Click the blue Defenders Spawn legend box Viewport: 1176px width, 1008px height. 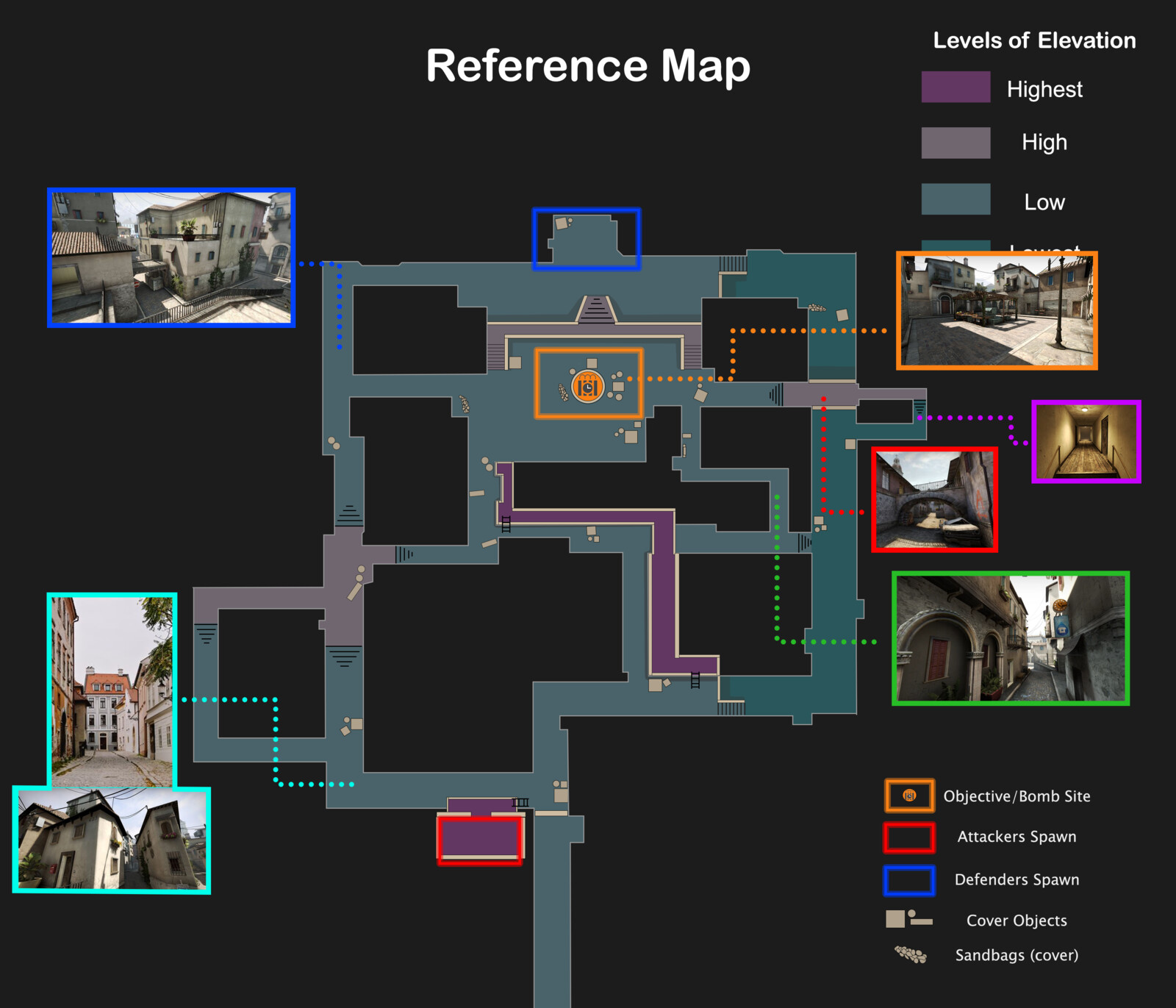click(909, 881)
